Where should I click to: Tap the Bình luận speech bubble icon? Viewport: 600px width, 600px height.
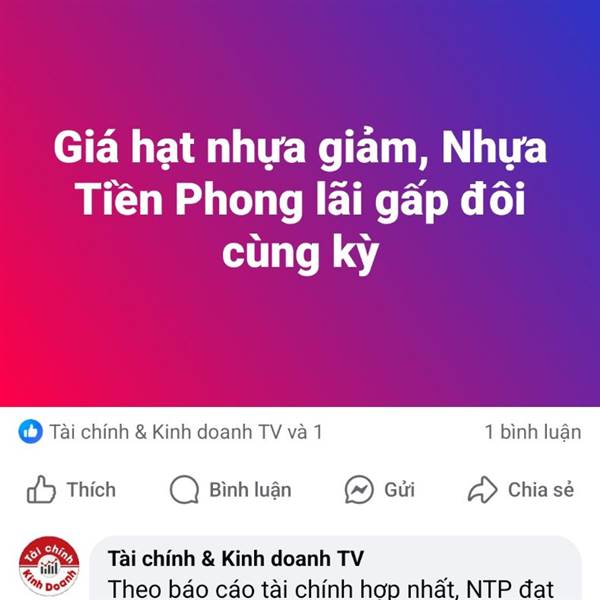[x=184, y=489]
